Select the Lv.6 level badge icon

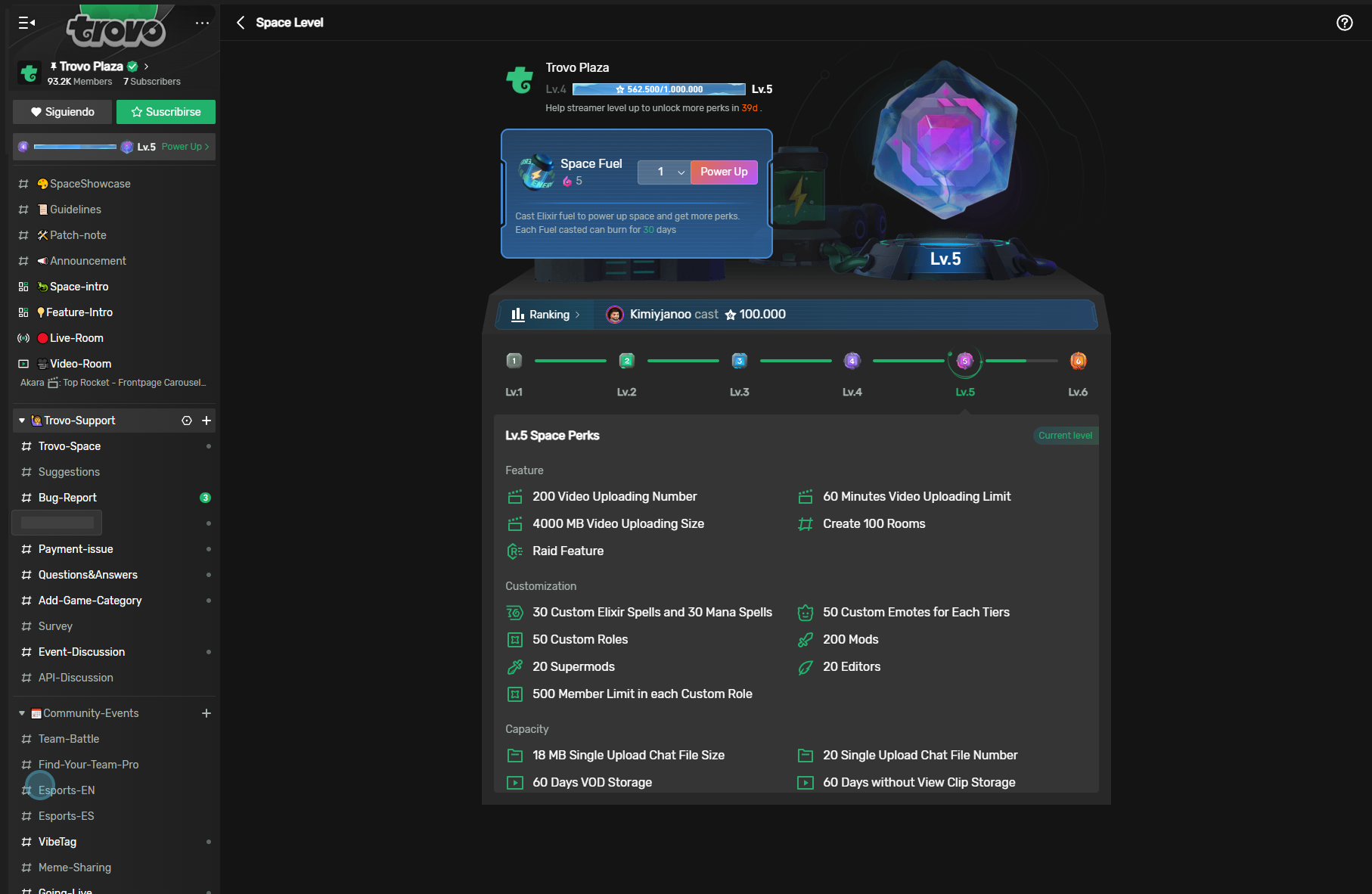1078,361
